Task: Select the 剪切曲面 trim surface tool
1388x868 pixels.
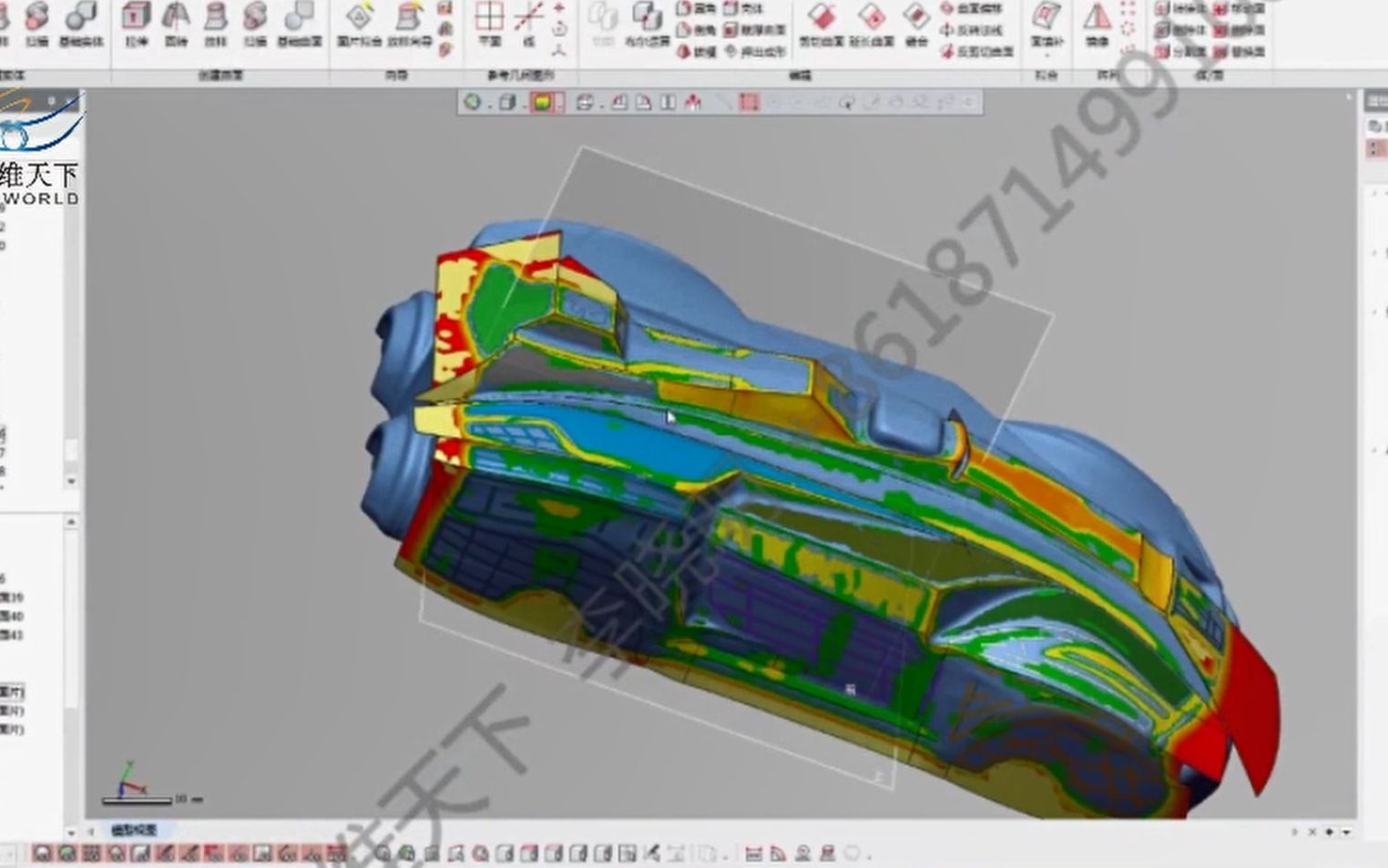Action: (x=821, y=24)
